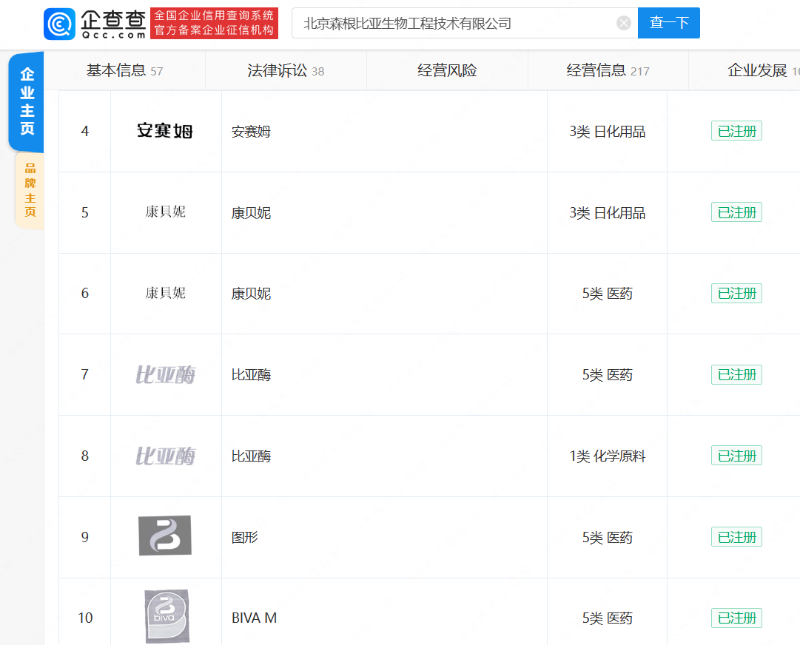This screenshot has width=800, height=645.
Task: Switch to the 法律诉讼 tab
Action: tap(285, 70)
